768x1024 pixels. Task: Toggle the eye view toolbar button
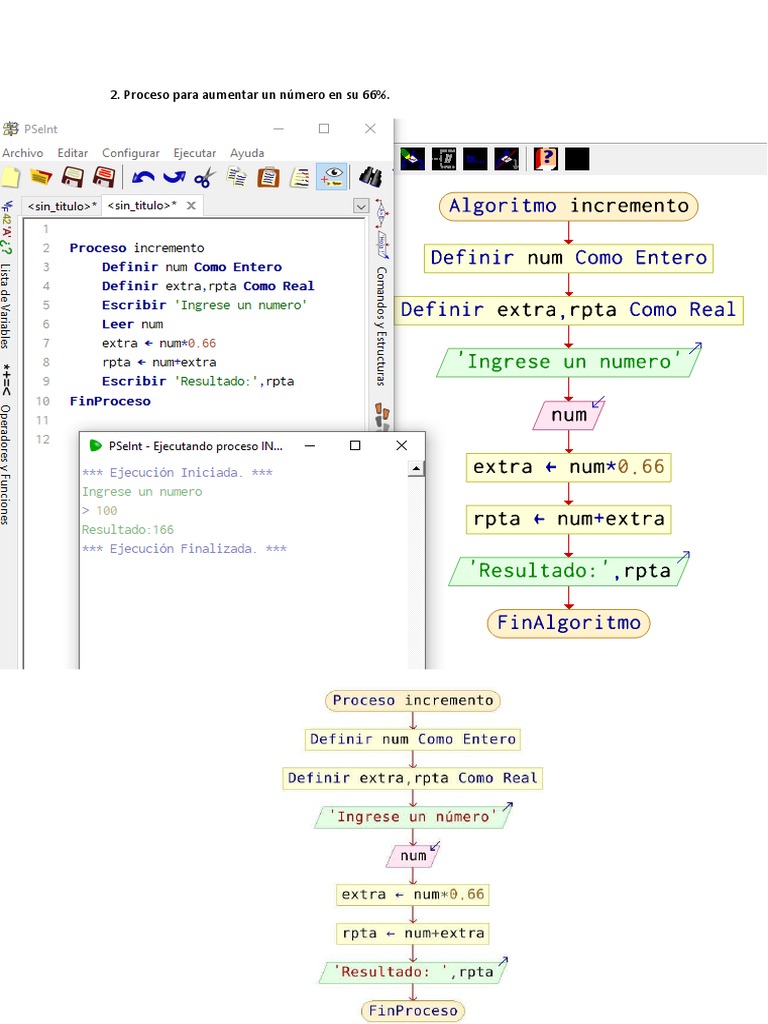click(332, 178)
